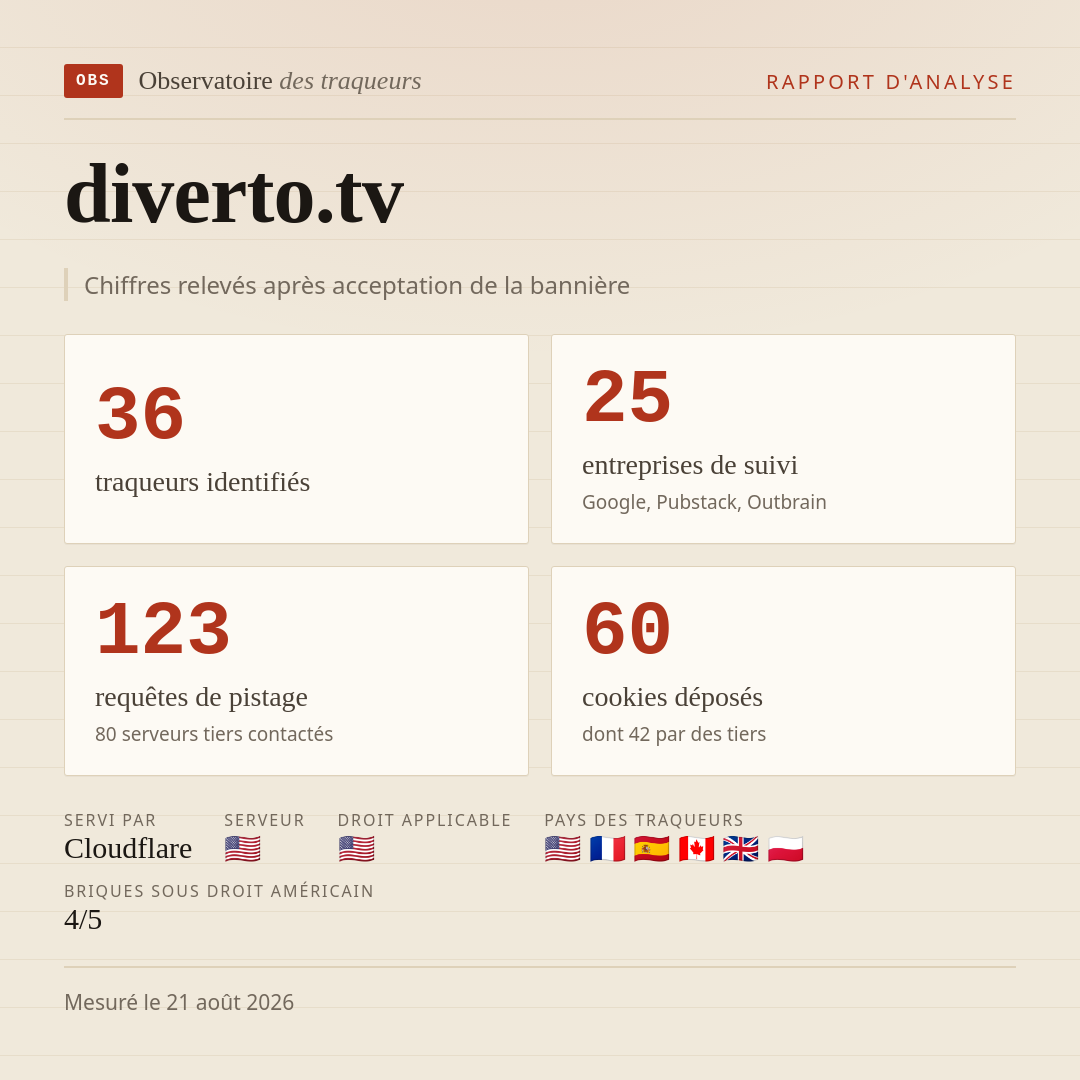Click 'Briques sous droit américain' label
Screen dimensions: 1080x1080
(219, 891)
